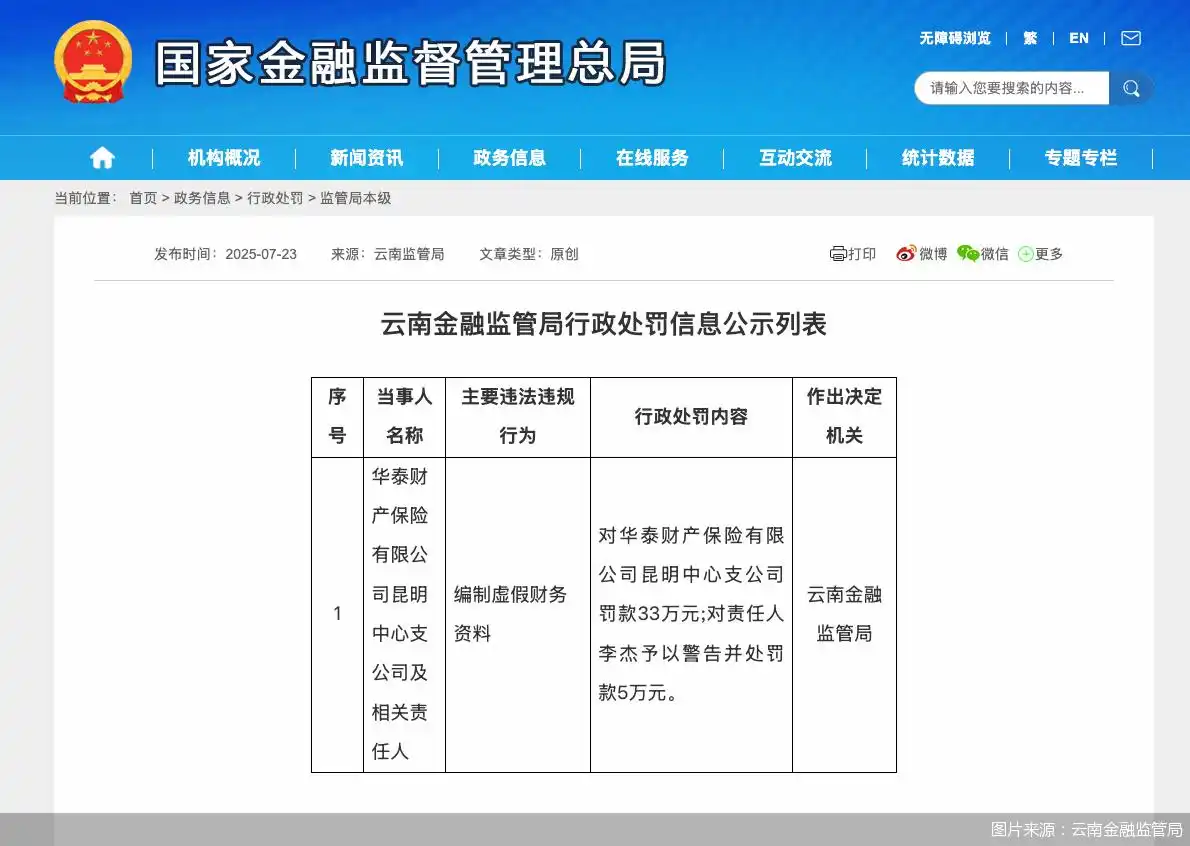Focus the search input field
The width and height of the screenshot is (1190, 846).
(x=1012, y=88)
